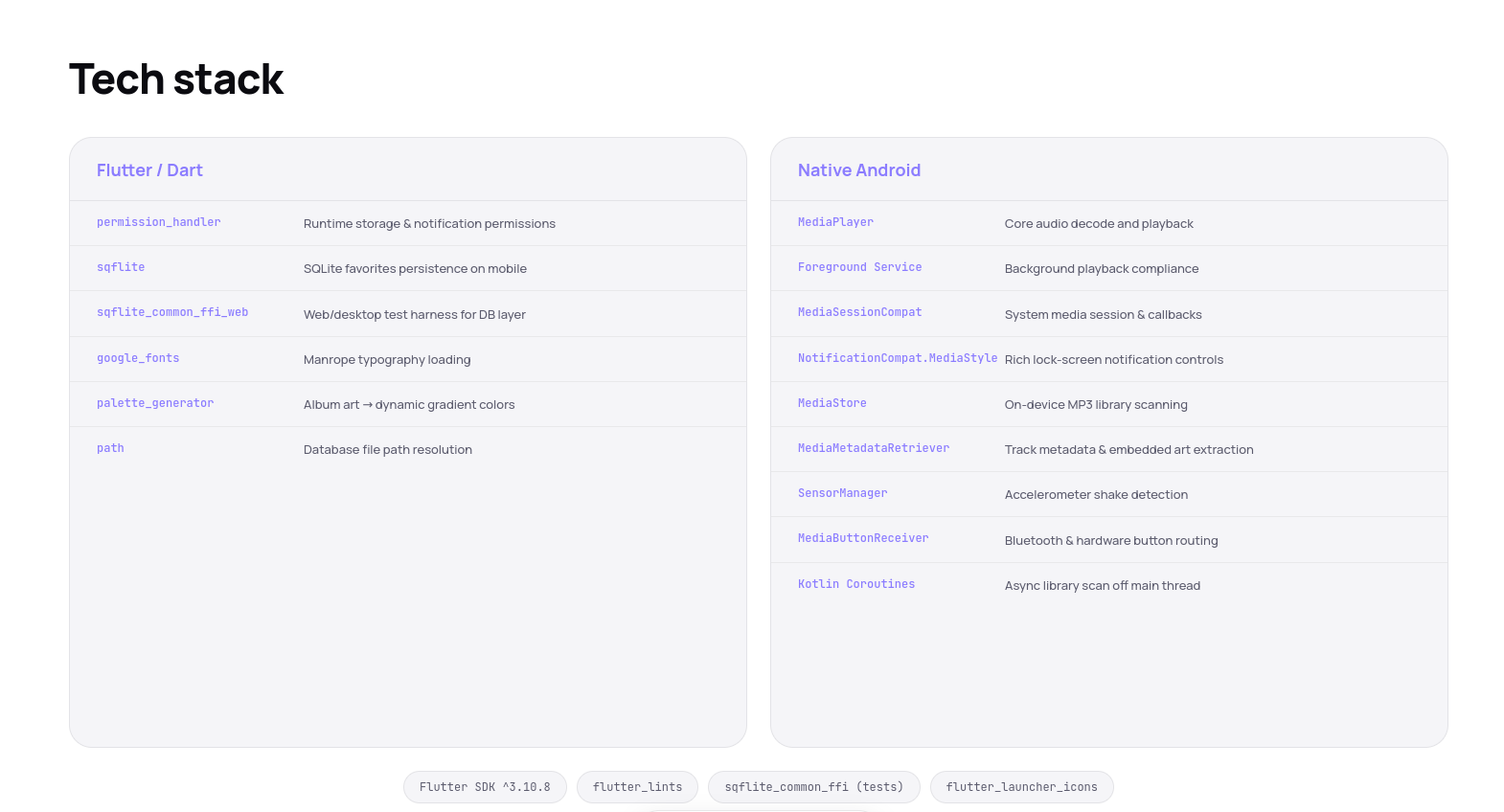Click the 'Foreground Service' API name
The image size is (1504, 812).
860,267
